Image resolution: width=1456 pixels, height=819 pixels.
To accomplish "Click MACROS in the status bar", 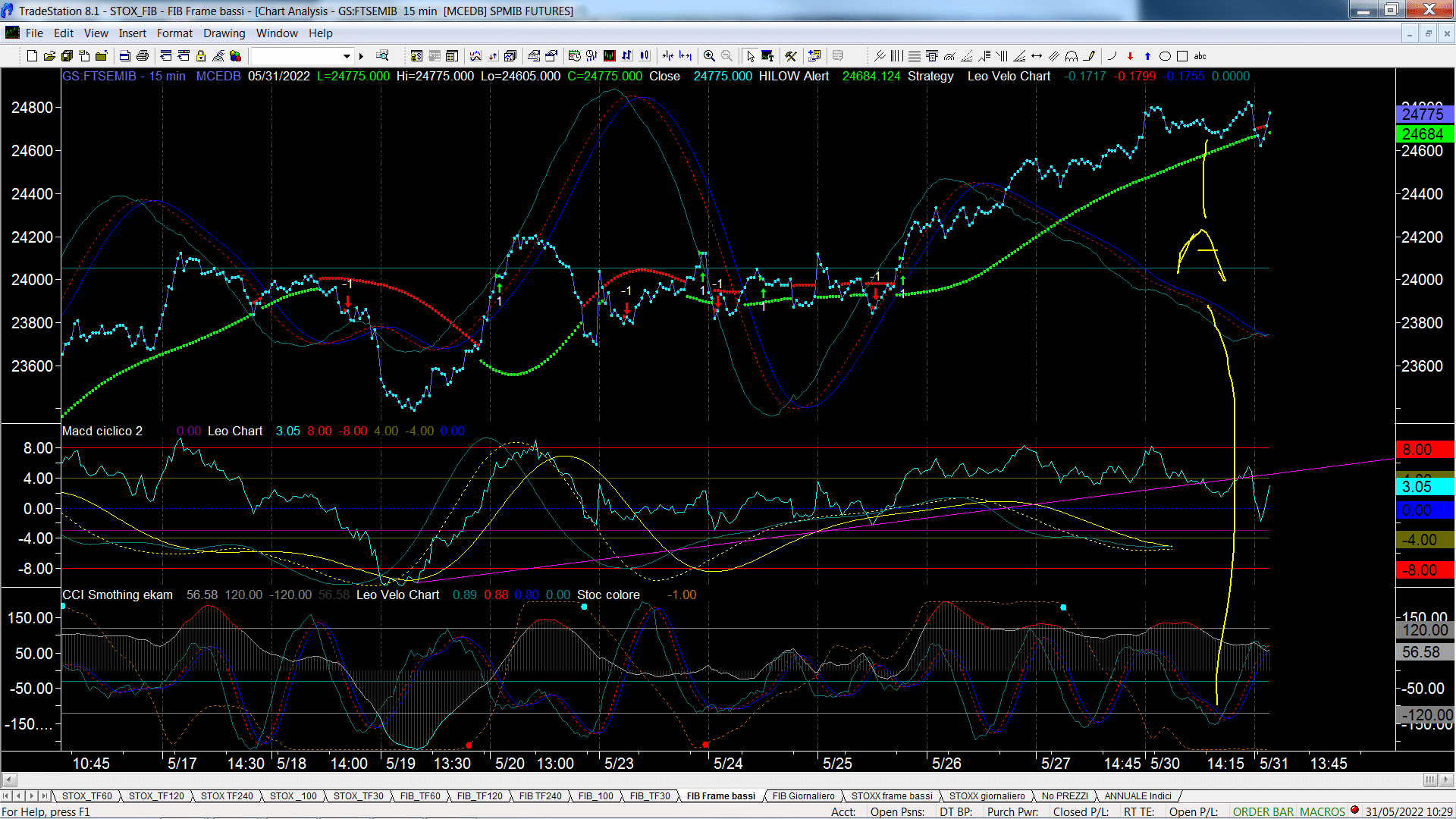I will [1323, 812].
